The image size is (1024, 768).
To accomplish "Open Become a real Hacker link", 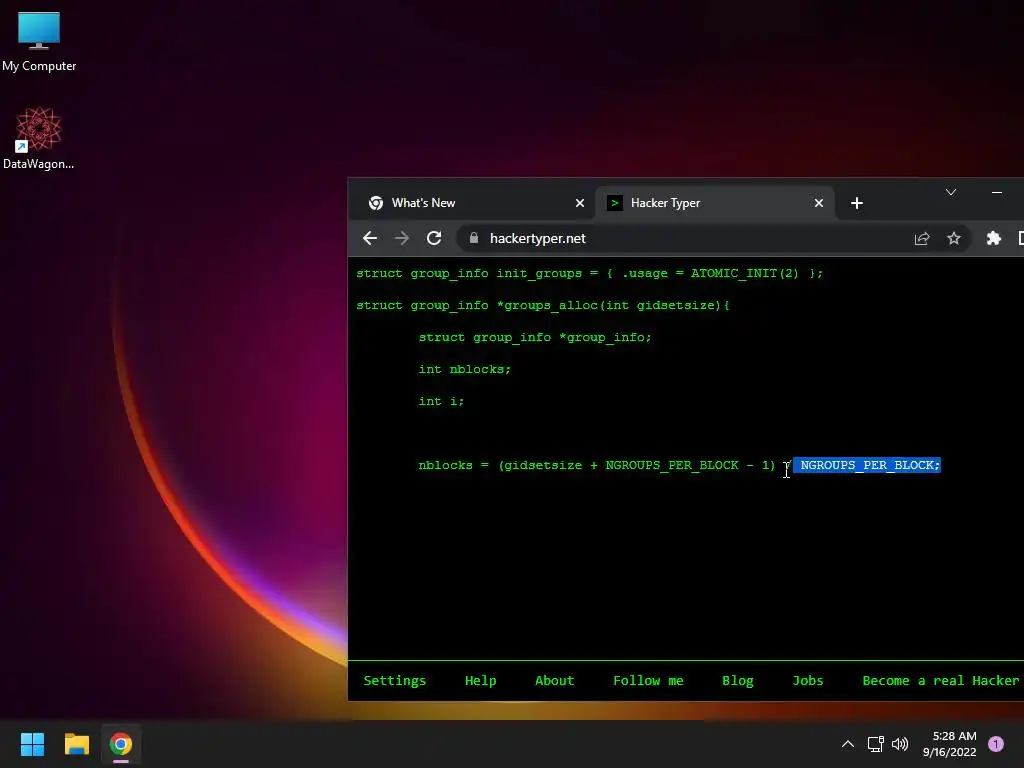I will coord(940,680).
